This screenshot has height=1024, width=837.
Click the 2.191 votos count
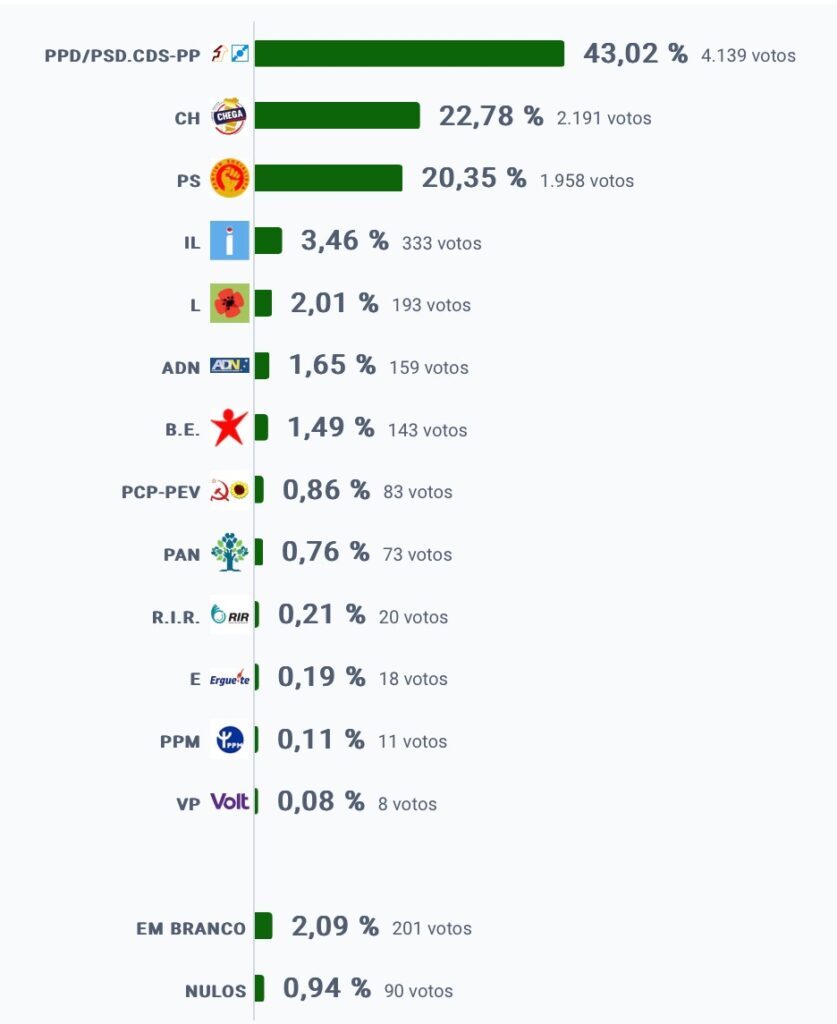click(604, 118)
